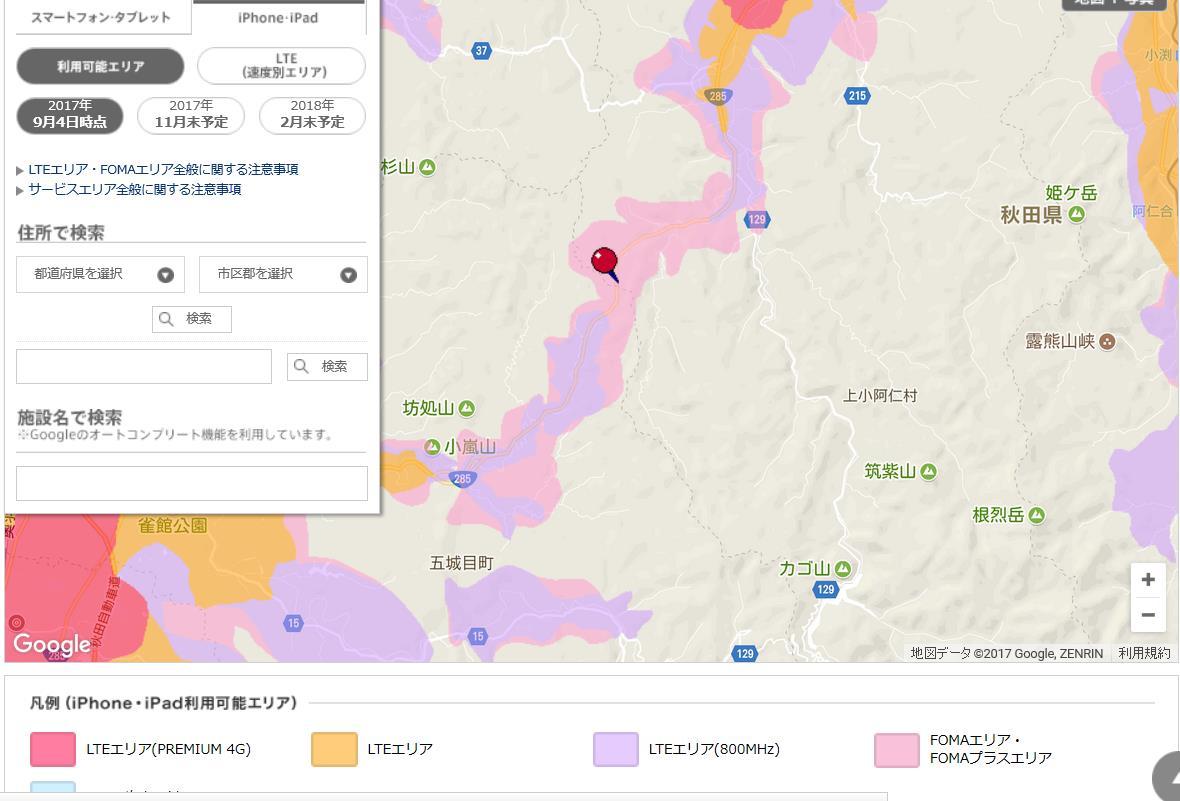The height and width of the screenshot is (801, 1180).
Task: Expand LTEエリア・FOMAエリア注意事項 link
Action: coord(163,170)
